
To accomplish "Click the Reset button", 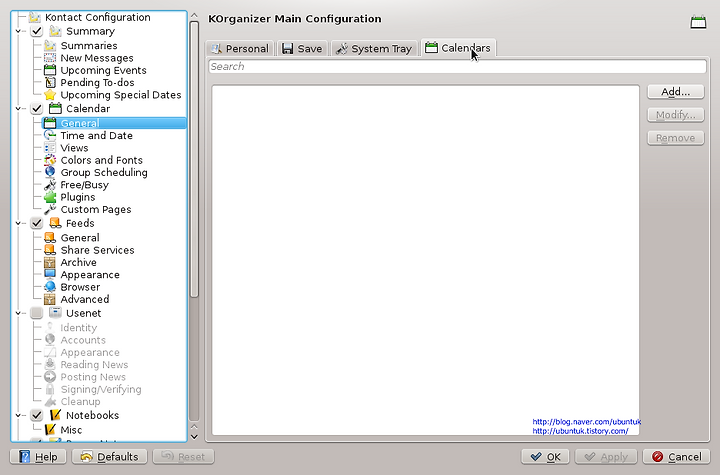I will pyautogui.click(x=183, y=457).
